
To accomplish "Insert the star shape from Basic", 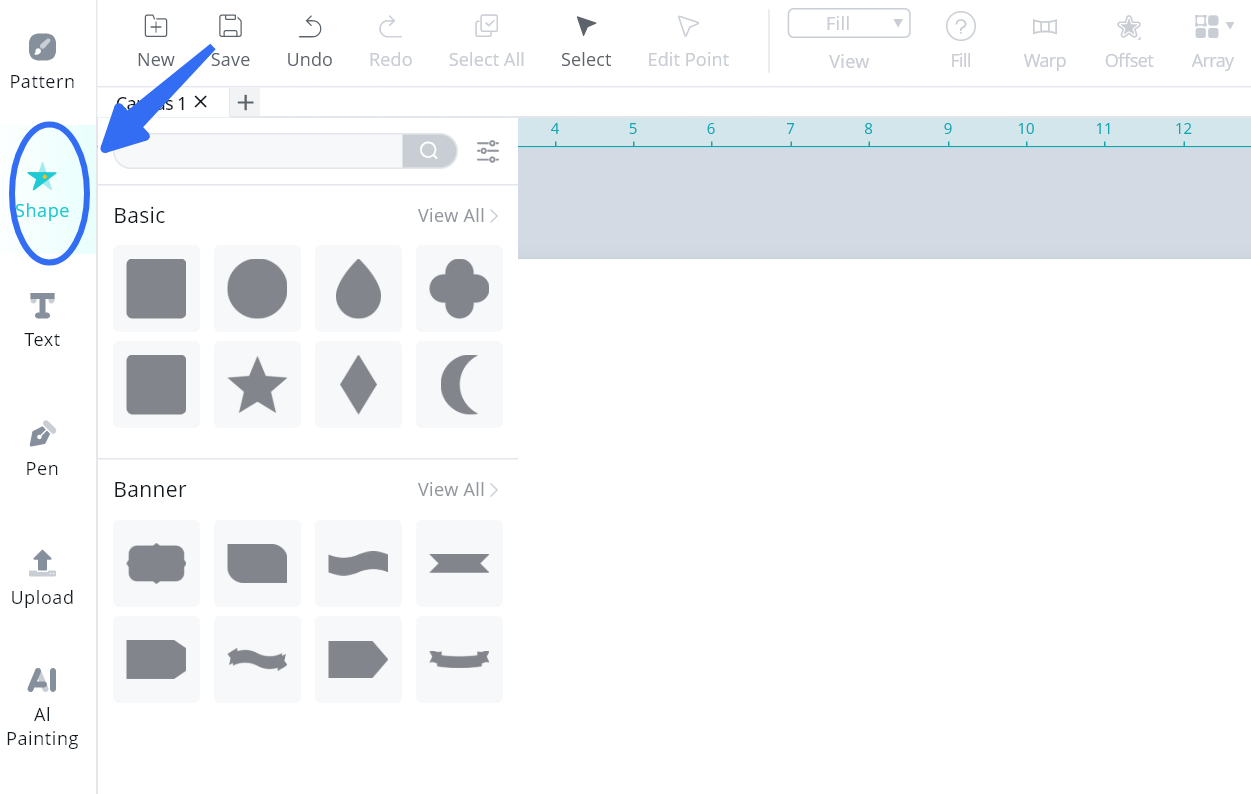I will tap(257, 385).
